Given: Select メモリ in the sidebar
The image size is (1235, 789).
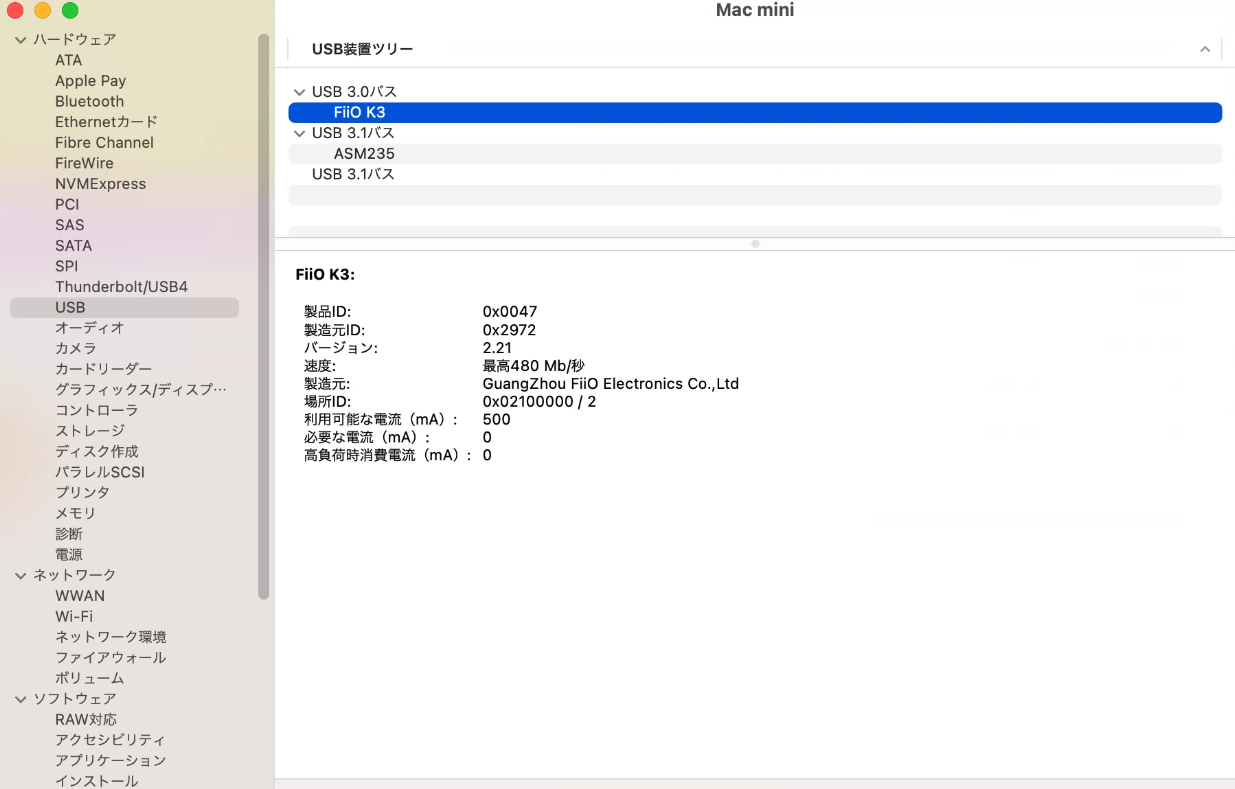Looking at the screenshot, I should tap(76, 513).
